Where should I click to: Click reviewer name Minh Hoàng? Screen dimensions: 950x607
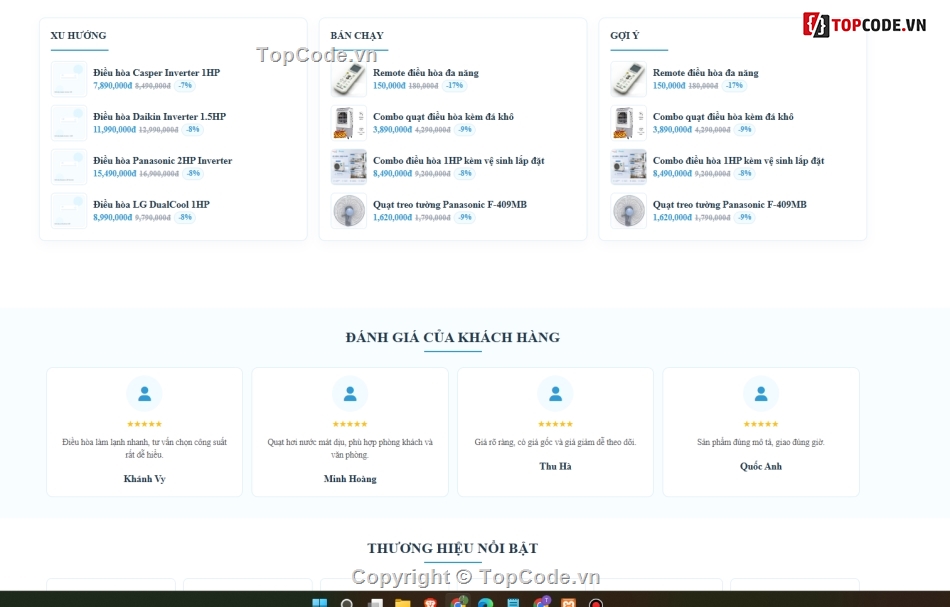pos(350,479)
